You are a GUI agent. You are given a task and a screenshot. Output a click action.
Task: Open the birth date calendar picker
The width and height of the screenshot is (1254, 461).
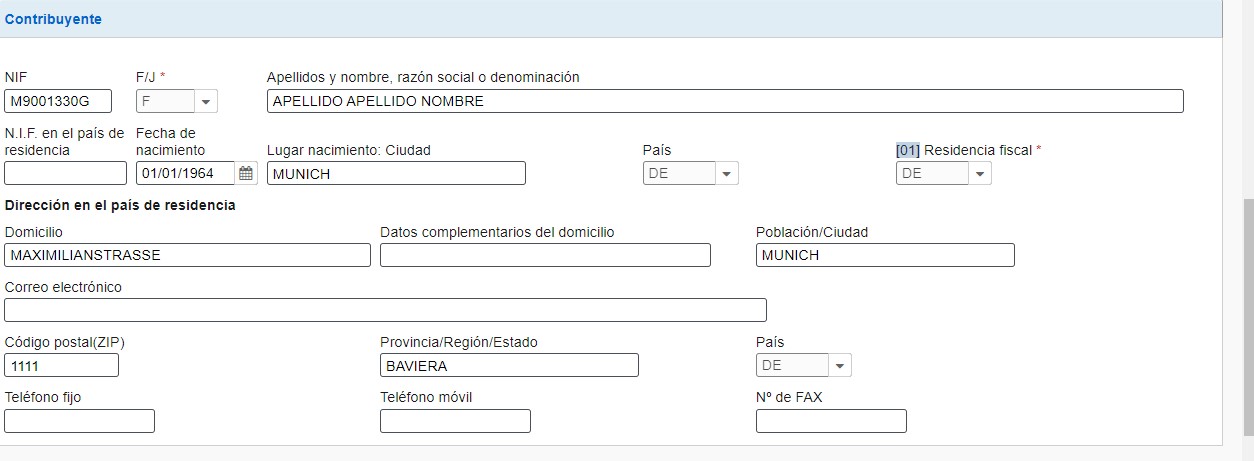tap(246, 173)
